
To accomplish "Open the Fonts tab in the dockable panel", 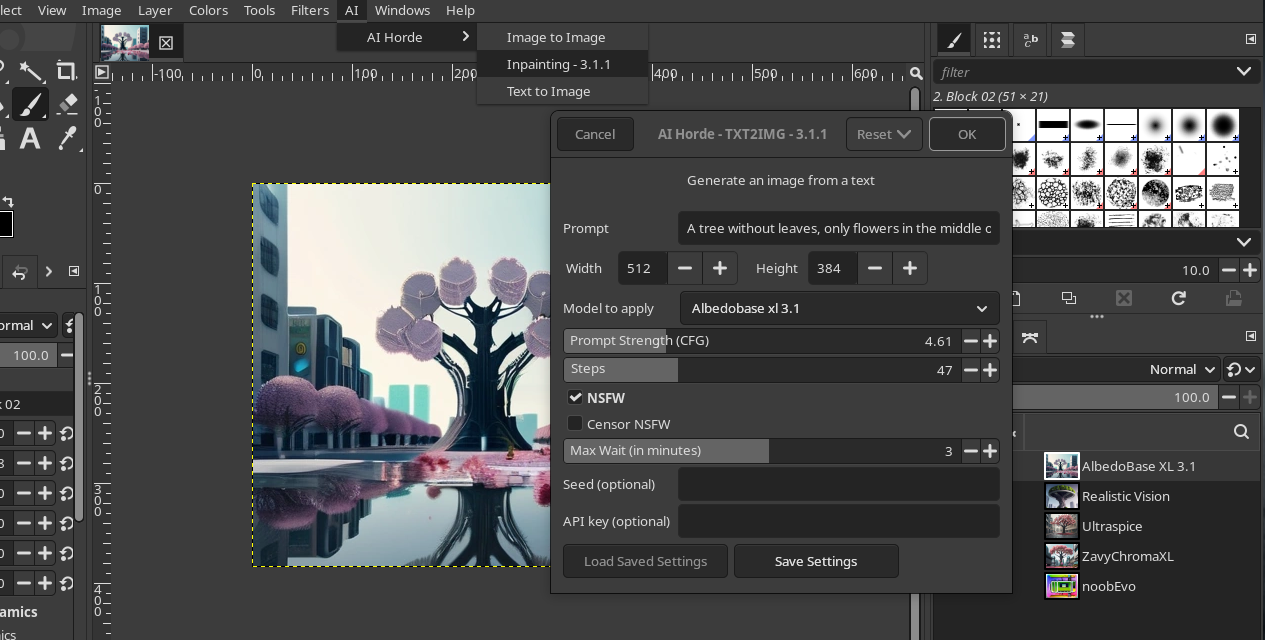I will (x=1030, y=40).
